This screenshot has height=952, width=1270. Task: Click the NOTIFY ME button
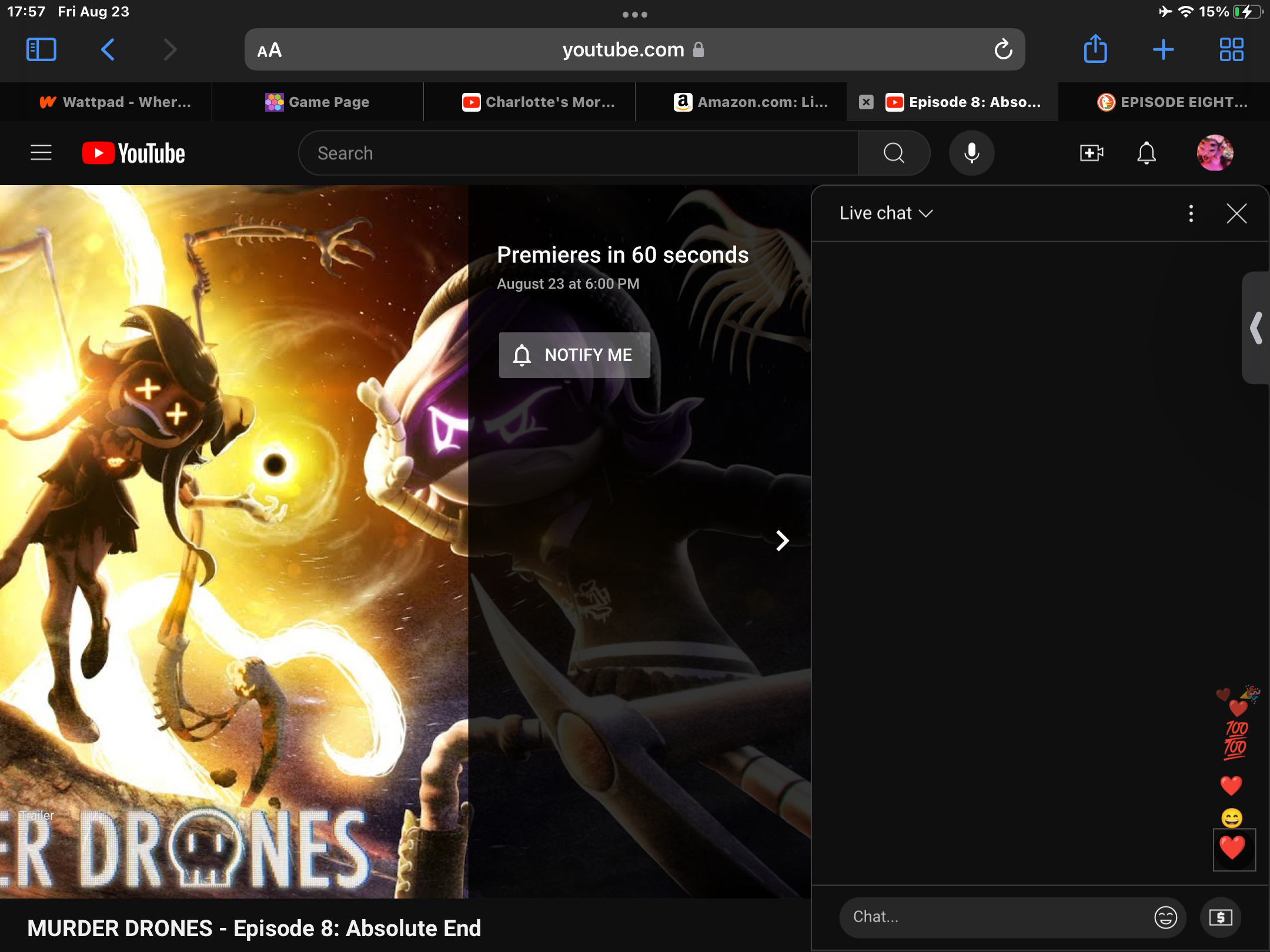pyautogui.click(x=574, y=355)
